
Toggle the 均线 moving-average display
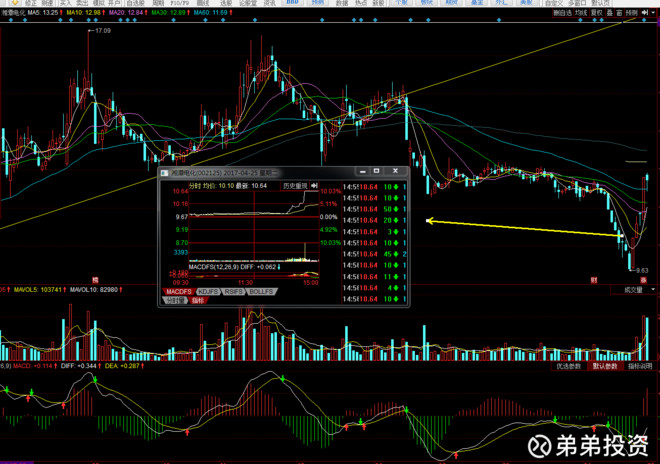tap(581, 13)
